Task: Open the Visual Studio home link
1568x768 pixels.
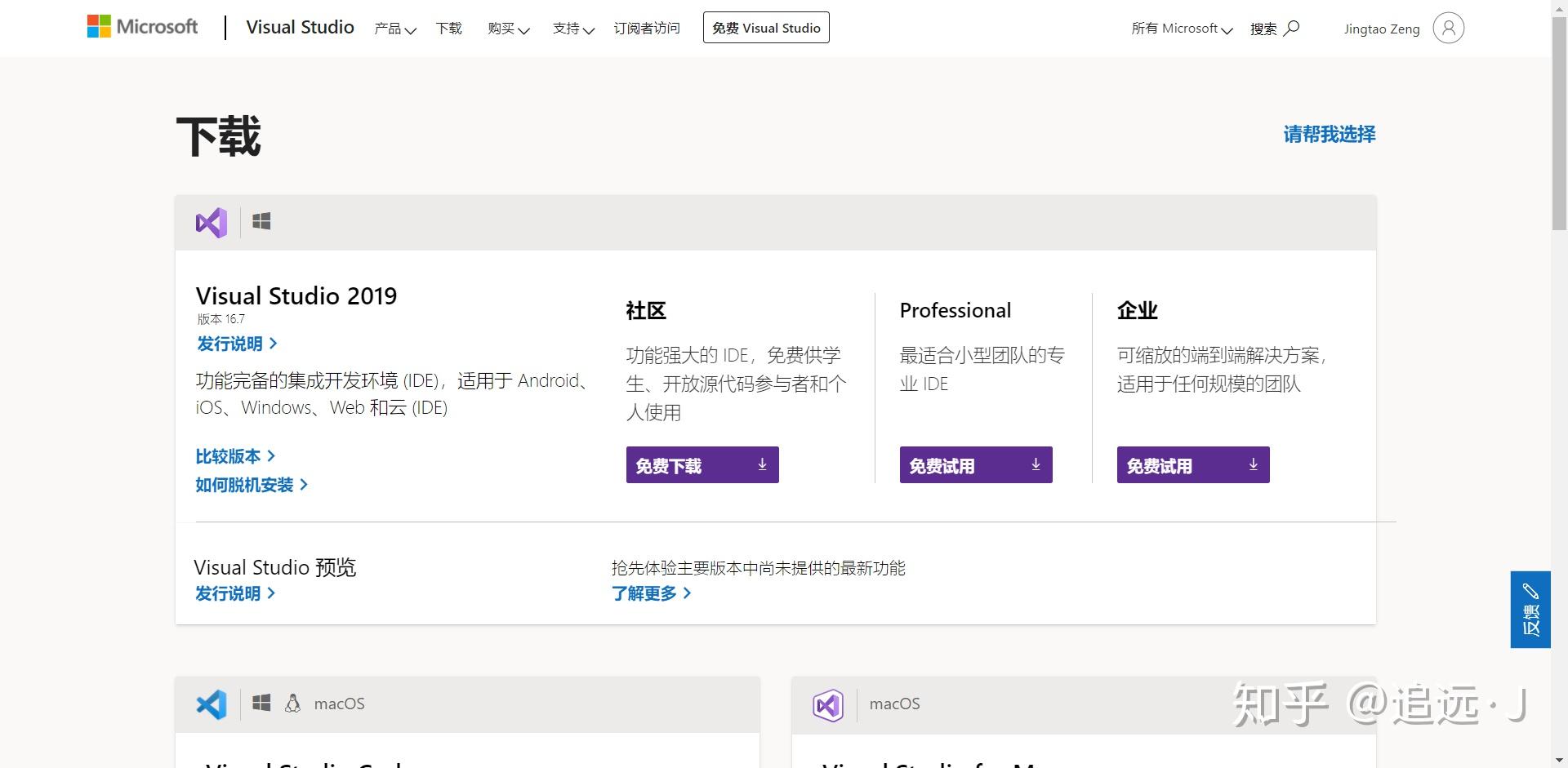Action: (300, 27)
